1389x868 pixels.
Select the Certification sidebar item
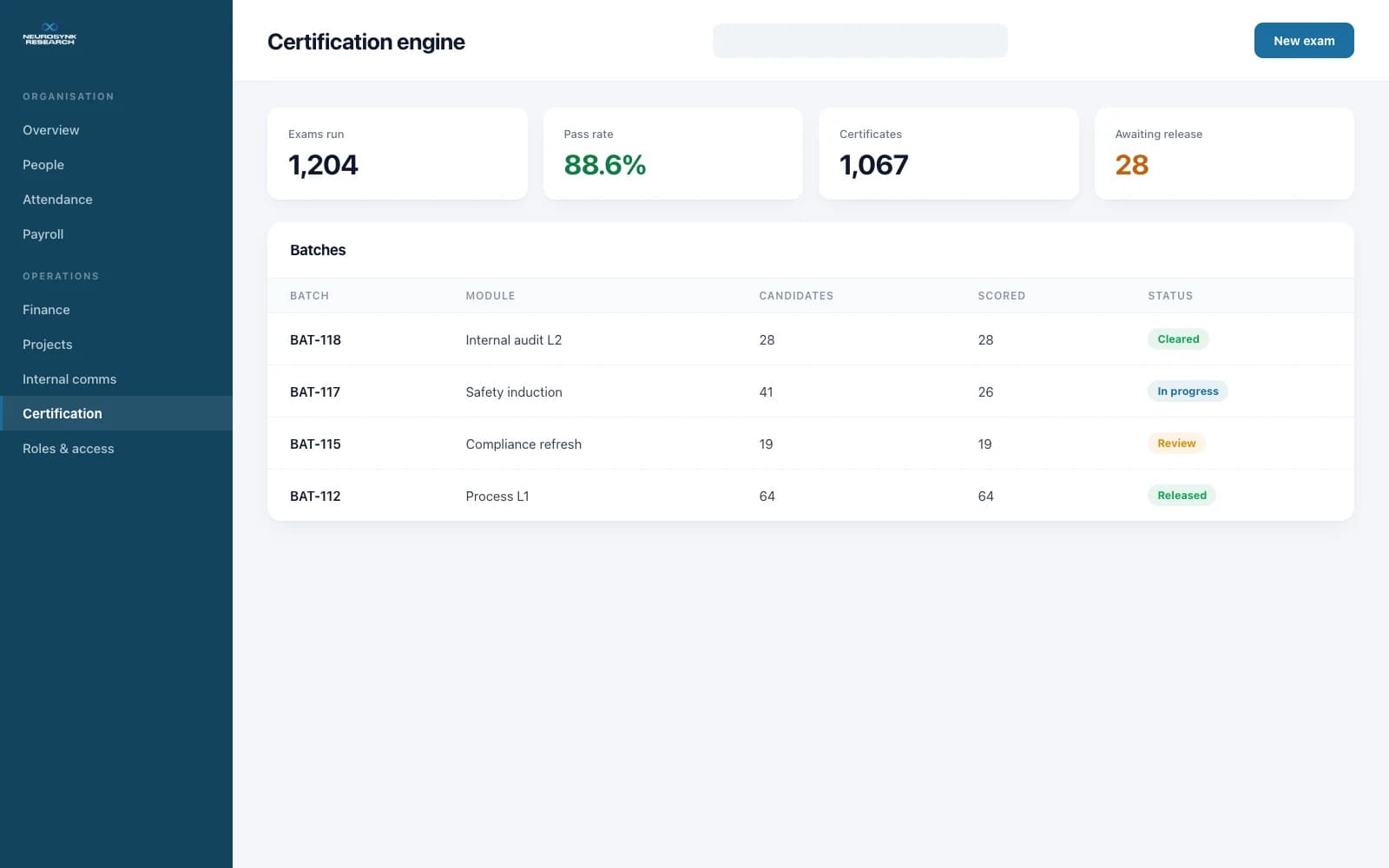116,413
